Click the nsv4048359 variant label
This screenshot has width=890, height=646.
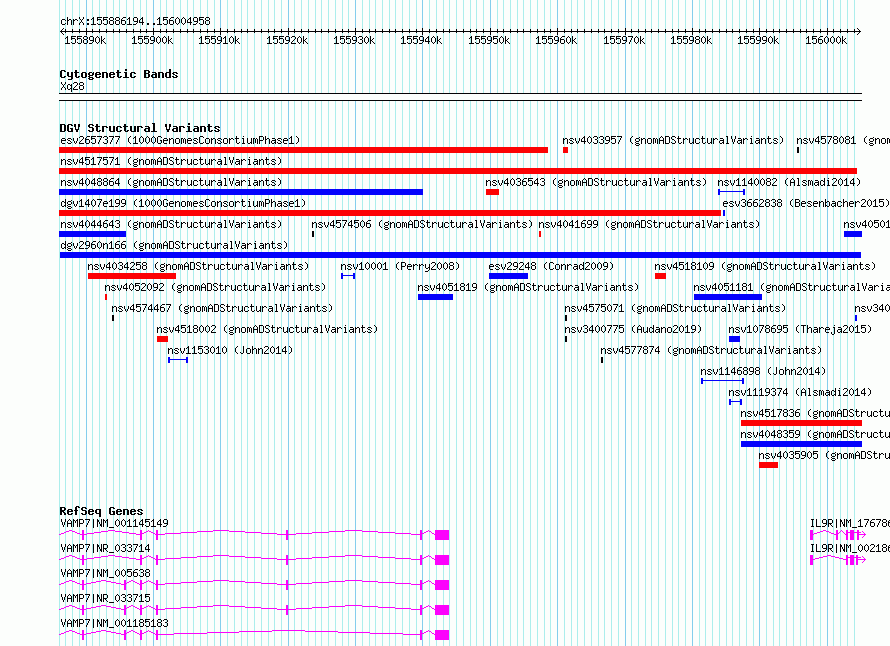point(815,434)
